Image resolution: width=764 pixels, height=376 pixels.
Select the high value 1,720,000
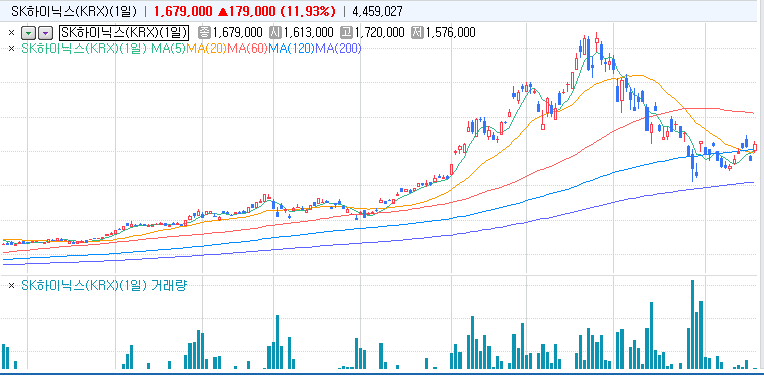[380, 33]
